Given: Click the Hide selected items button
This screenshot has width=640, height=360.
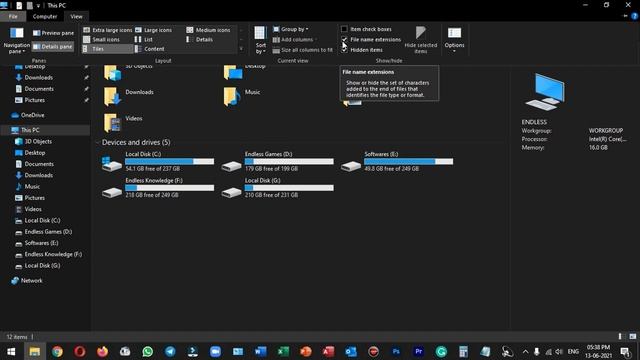Looking at the screenshot, I should coord(420,40).
